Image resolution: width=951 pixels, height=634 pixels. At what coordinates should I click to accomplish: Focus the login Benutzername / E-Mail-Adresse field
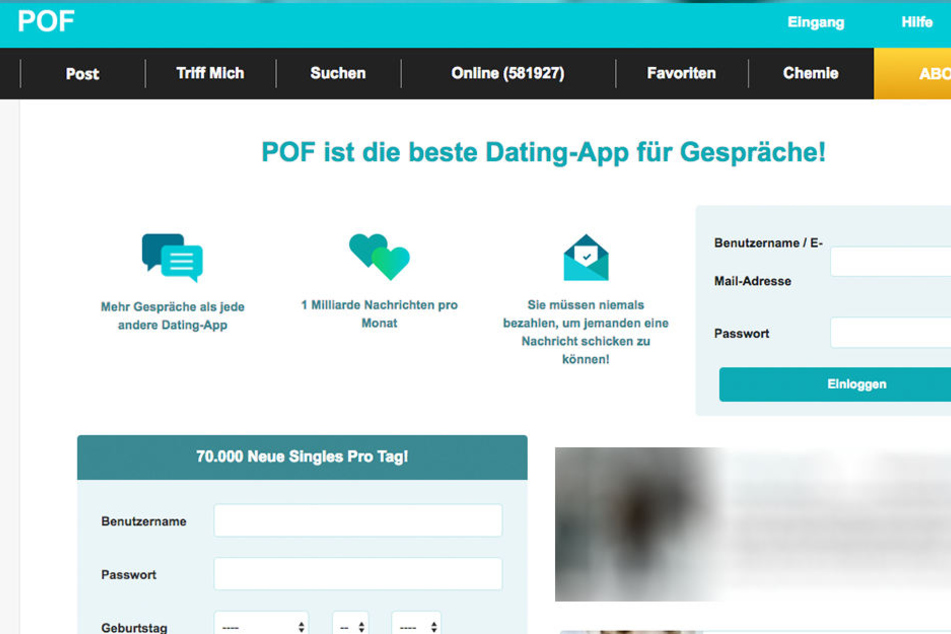point(890,261)
